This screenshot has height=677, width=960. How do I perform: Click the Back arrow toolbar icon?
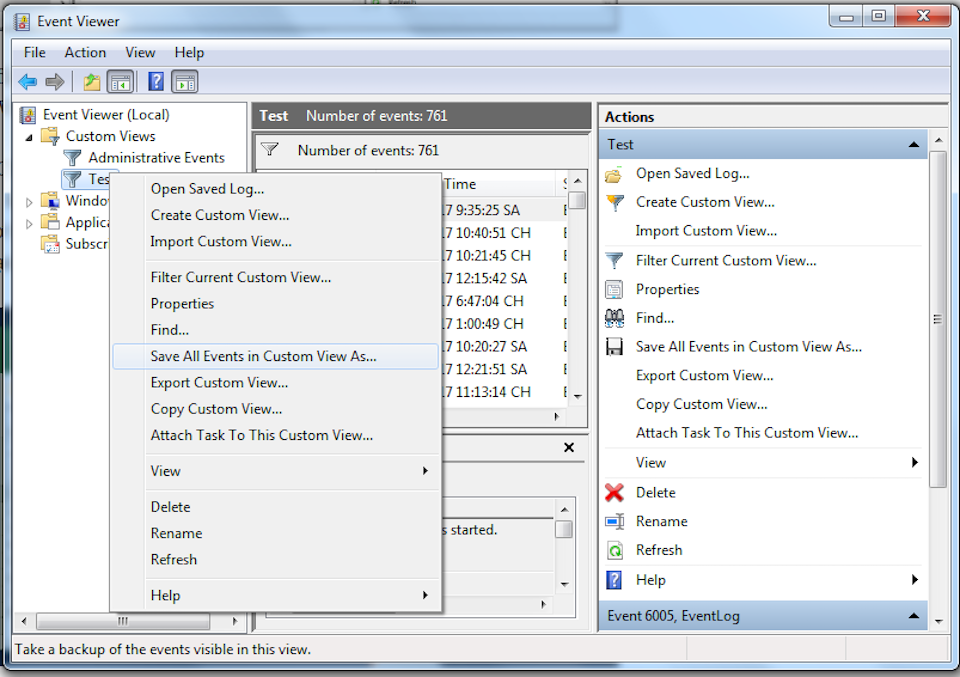click(28, 81)
